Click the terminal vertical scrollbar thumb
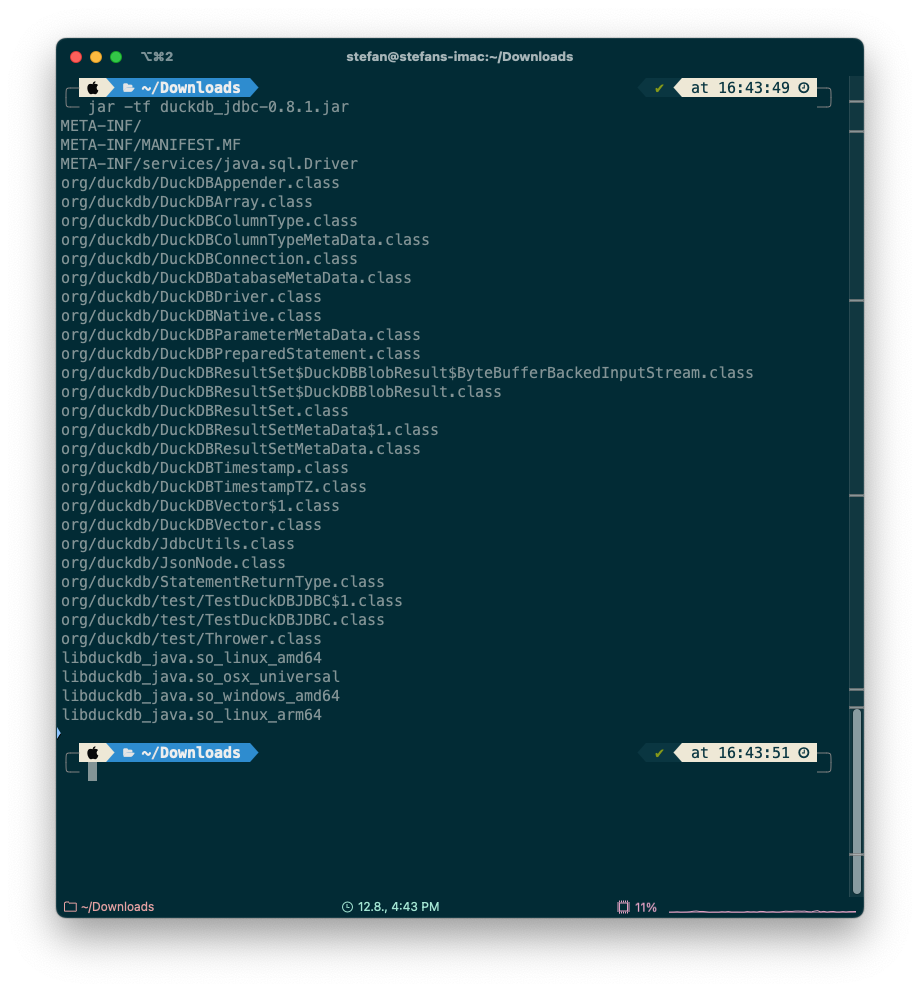The image size is (920, 992). click(857, 802)
